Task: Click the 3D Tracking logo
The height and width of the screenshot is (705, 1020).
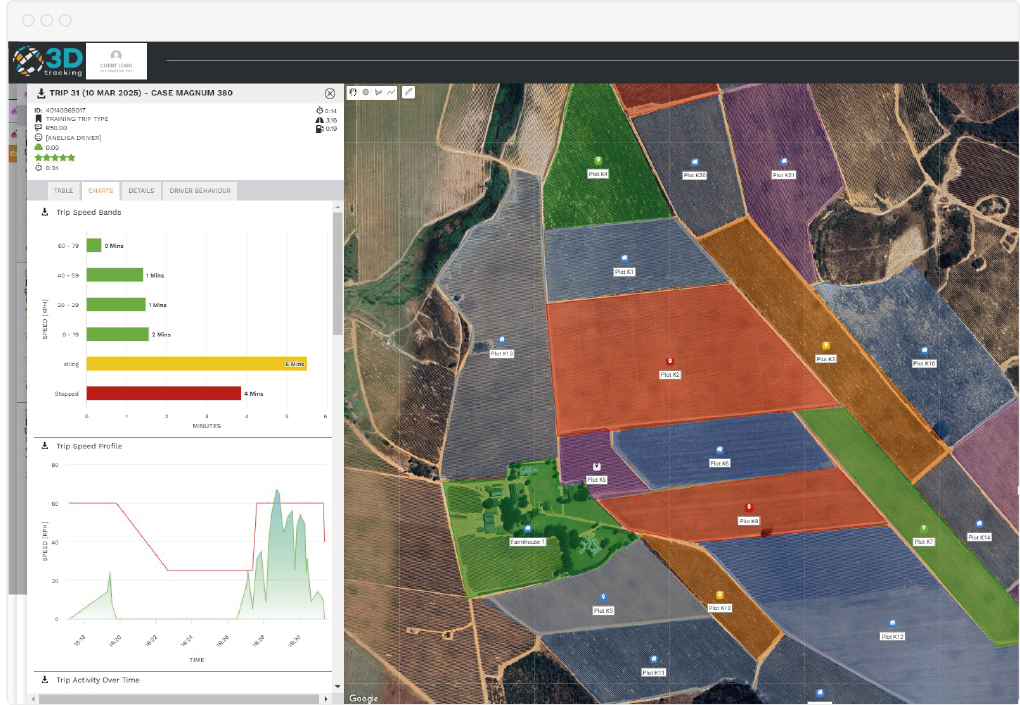Action: 47,62
